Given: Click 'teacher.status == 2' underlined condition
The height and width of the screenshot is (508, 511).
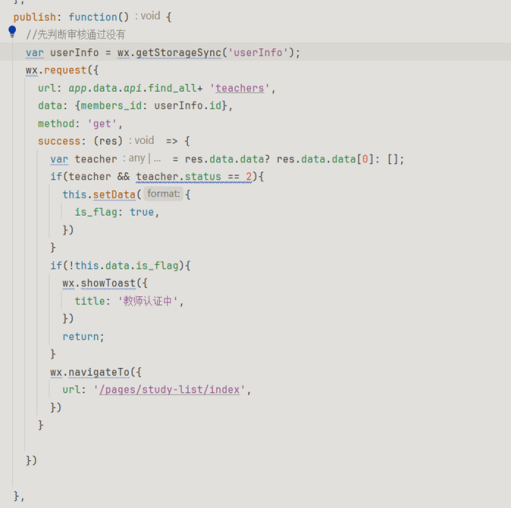Looking at the screenshot, I should (194, 177).
